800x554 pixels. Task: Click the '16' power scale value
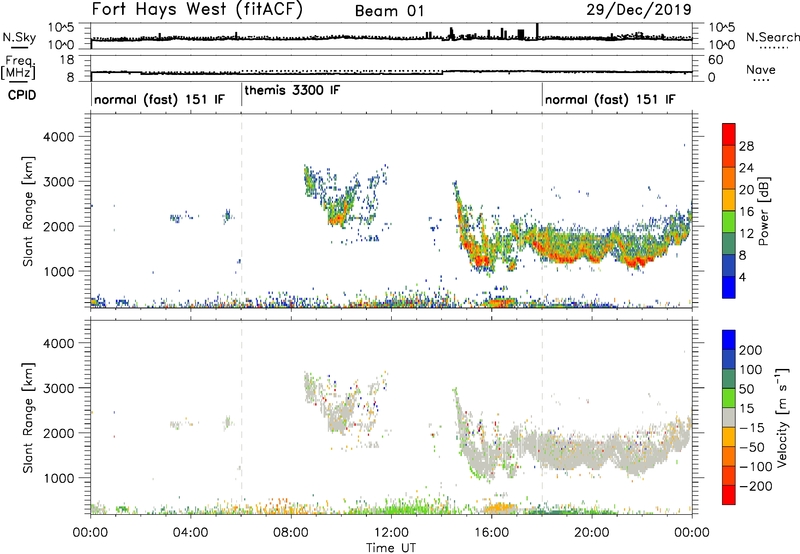746,212
